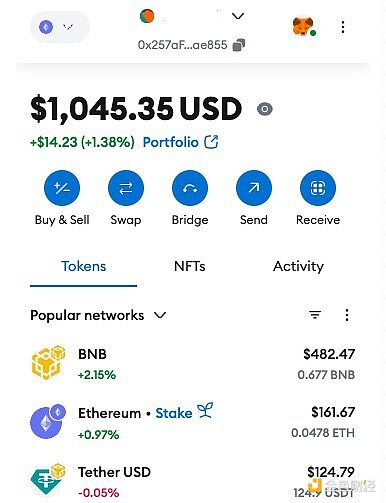Open the token list three-dot menu
Image resolution: width=386 pixels, height=503 pixels.
pyautogui.click(x=347, y=315)
